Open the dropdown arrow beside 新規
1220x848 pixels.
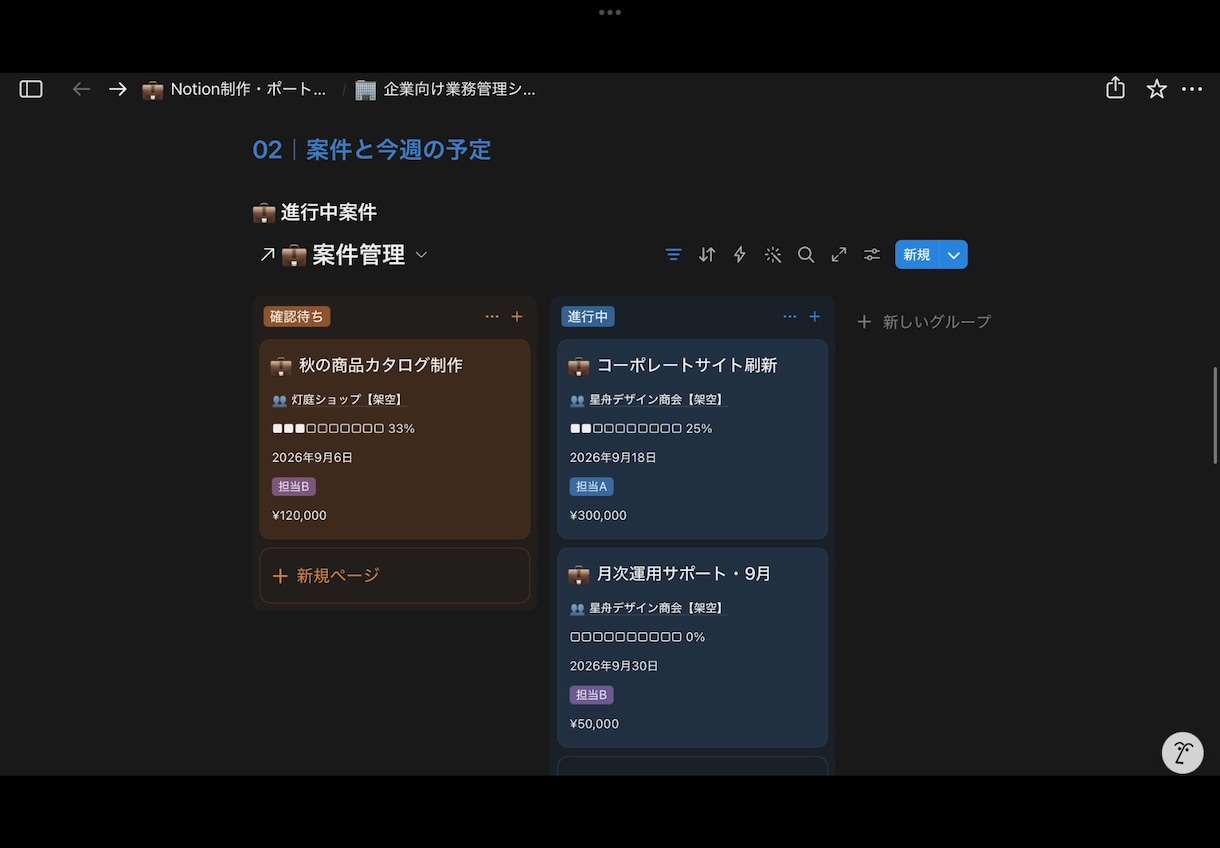[954, 255]
